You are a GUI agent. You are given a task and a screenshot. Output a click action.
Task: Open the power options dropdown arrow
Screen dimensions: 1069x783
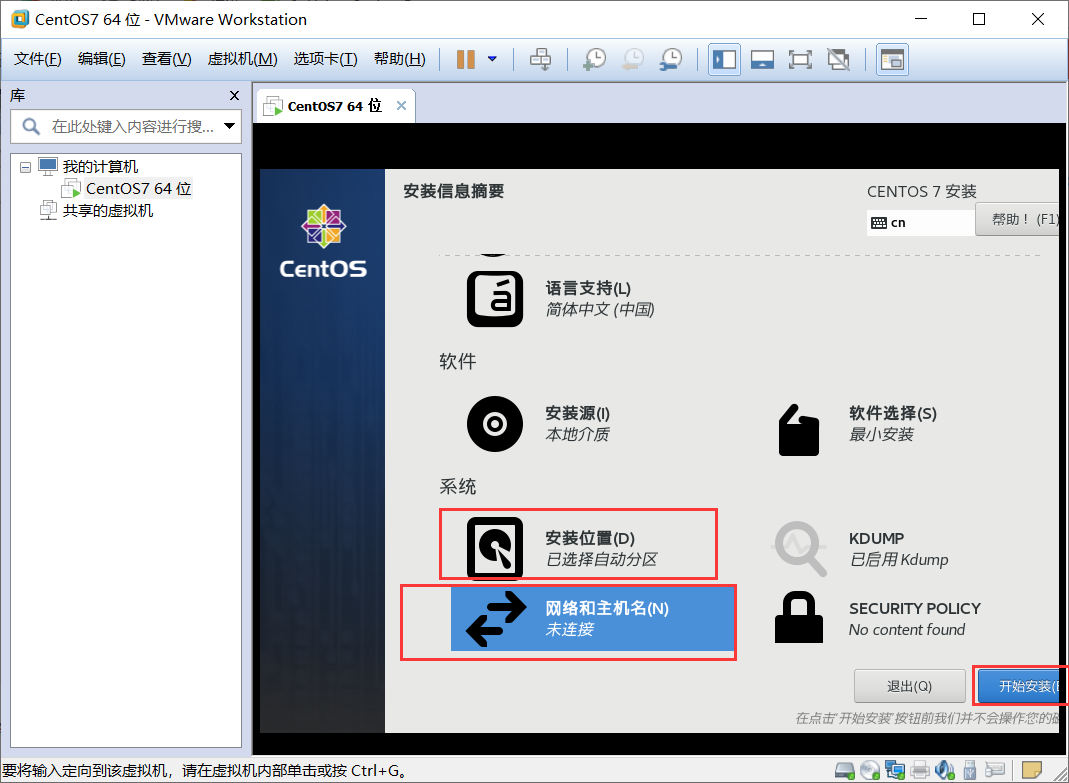tap(492, 59)
